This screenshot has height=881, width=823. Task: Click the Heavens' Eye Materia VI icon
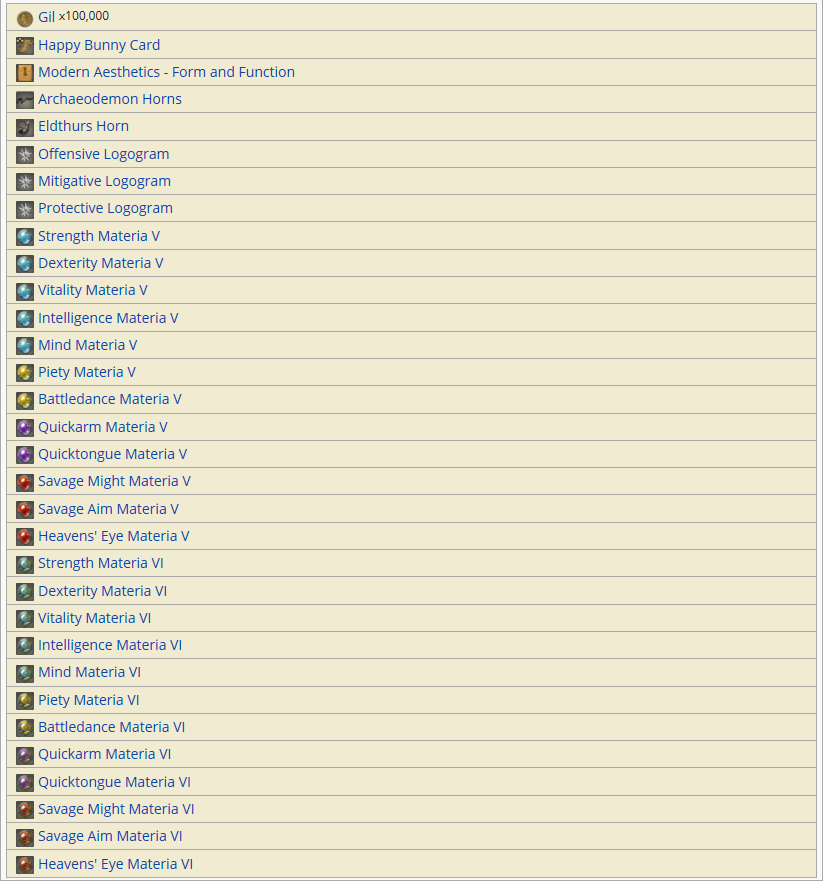25,865
